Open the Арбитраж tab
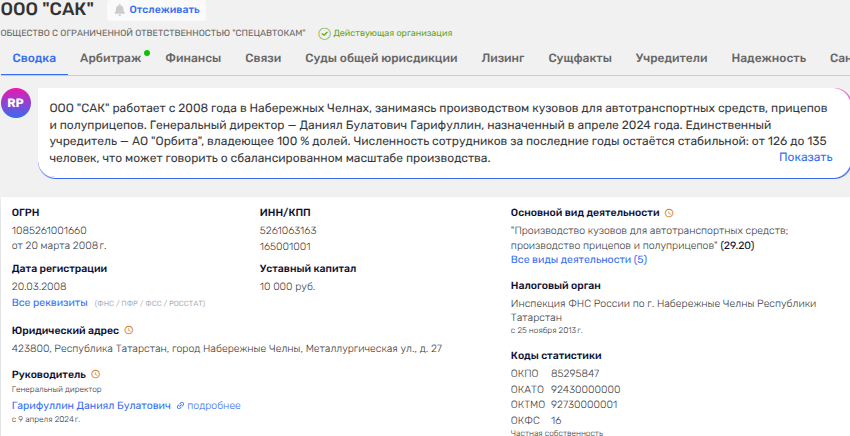Image resolution: width=850 pixels, height=436 pixels. coord(110,58)
